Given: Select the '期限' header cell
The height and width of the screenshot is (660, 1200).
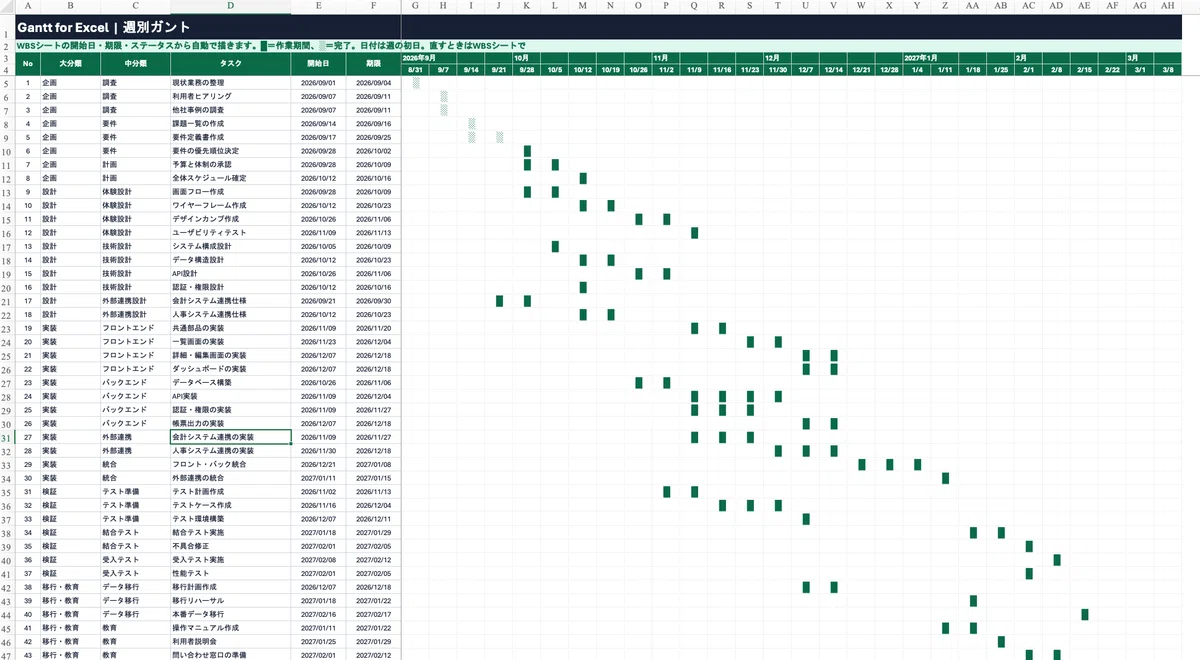Looking at the screenshot, I should pos(373,63).
